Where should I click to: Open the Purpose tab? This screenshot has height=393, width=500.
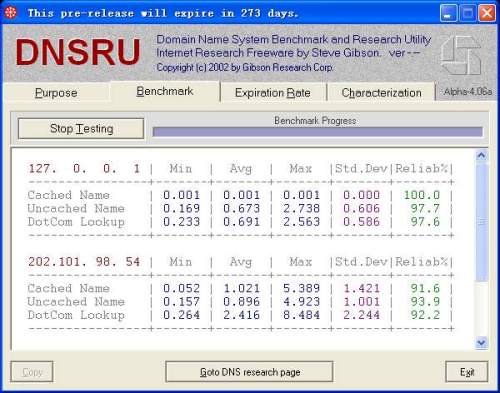[x=56, y=92]
